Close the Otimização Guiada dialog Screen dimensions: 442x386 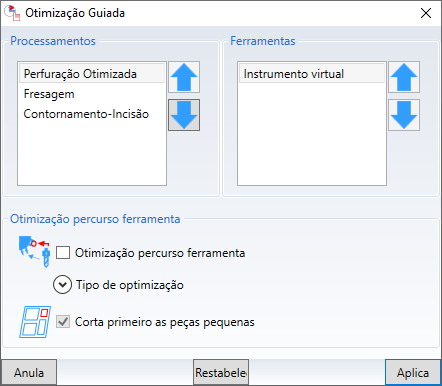click(426, 13)
